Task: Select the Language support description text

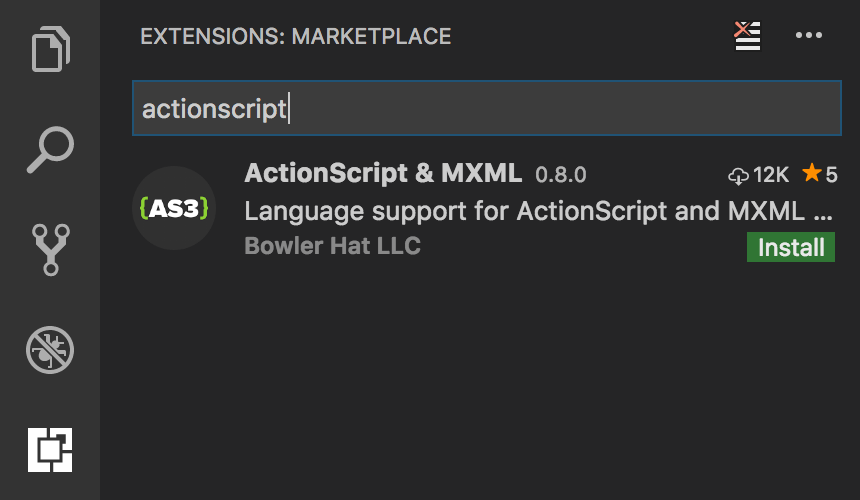Action: coord(539,211)
